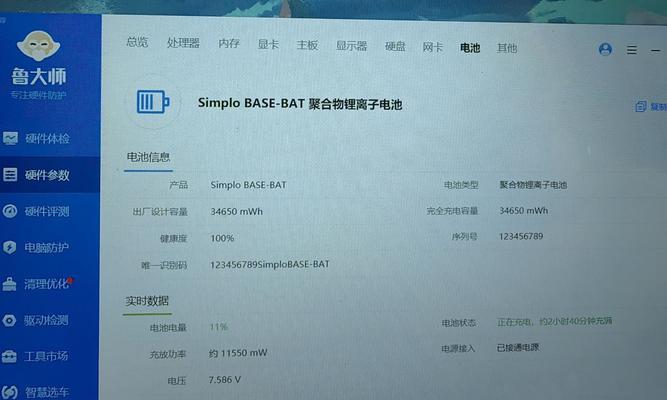
Task: Switch to the 内存 tab
Action: coord(229,43)
